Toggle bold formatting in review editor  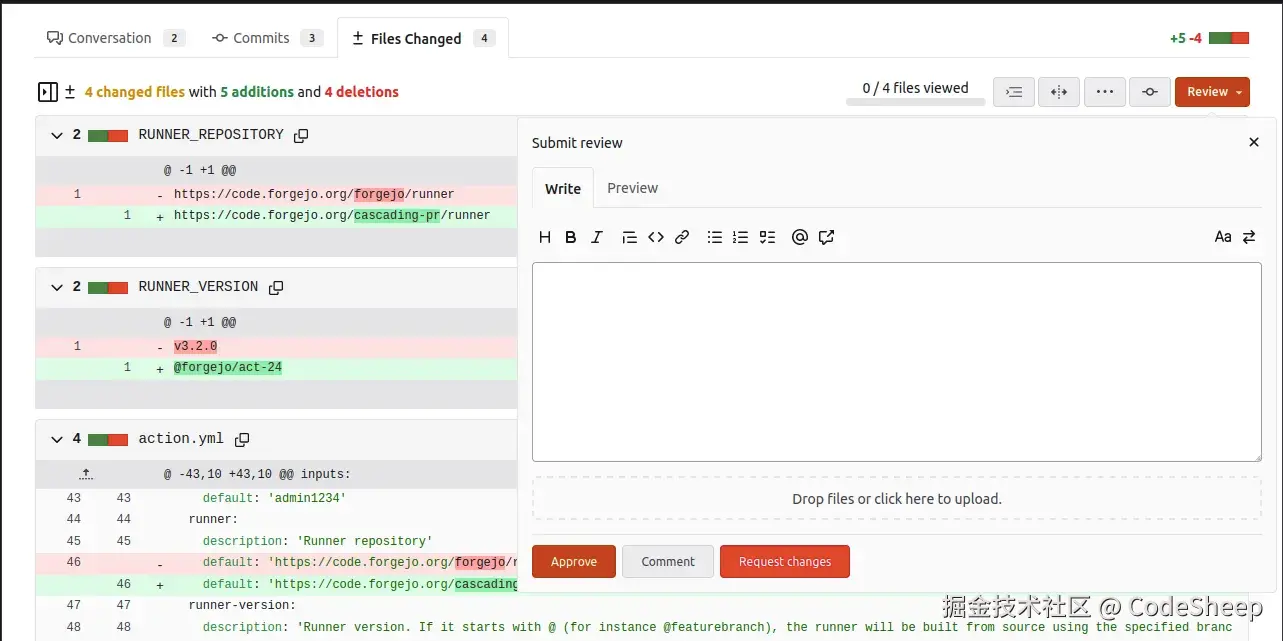[571, 237]
